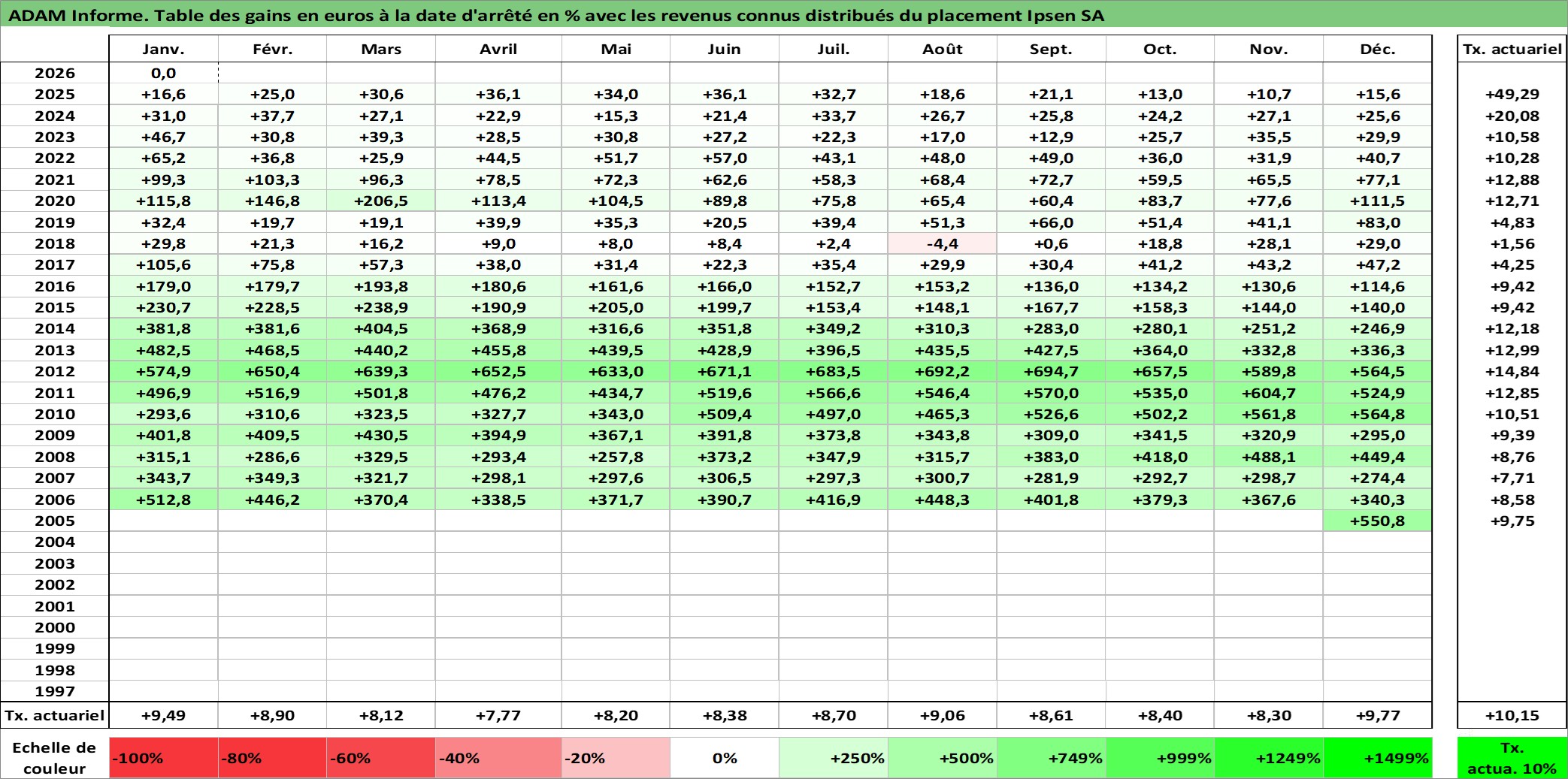Click the +1,56 actuarial rate for 2018

coord(1512,243)
